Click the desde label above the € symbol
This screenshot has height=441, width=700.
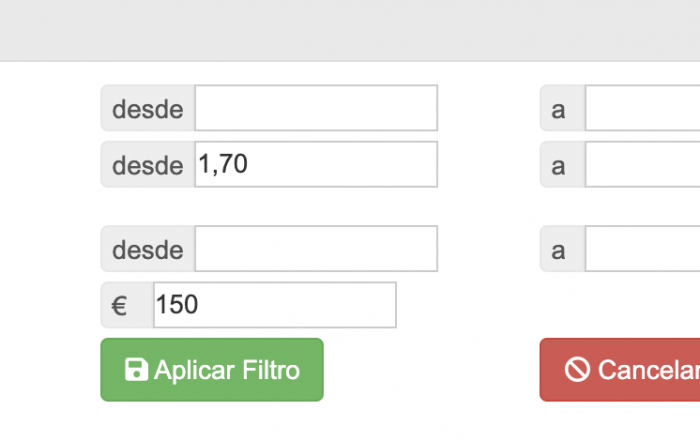pyautogui.click(x=148, y=249)
